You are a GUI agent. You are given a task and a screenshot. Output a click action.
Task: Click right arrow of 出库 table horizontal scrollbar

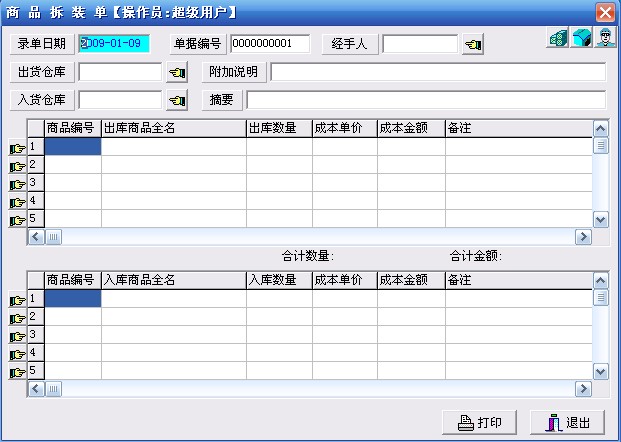(x=583, y=237)
